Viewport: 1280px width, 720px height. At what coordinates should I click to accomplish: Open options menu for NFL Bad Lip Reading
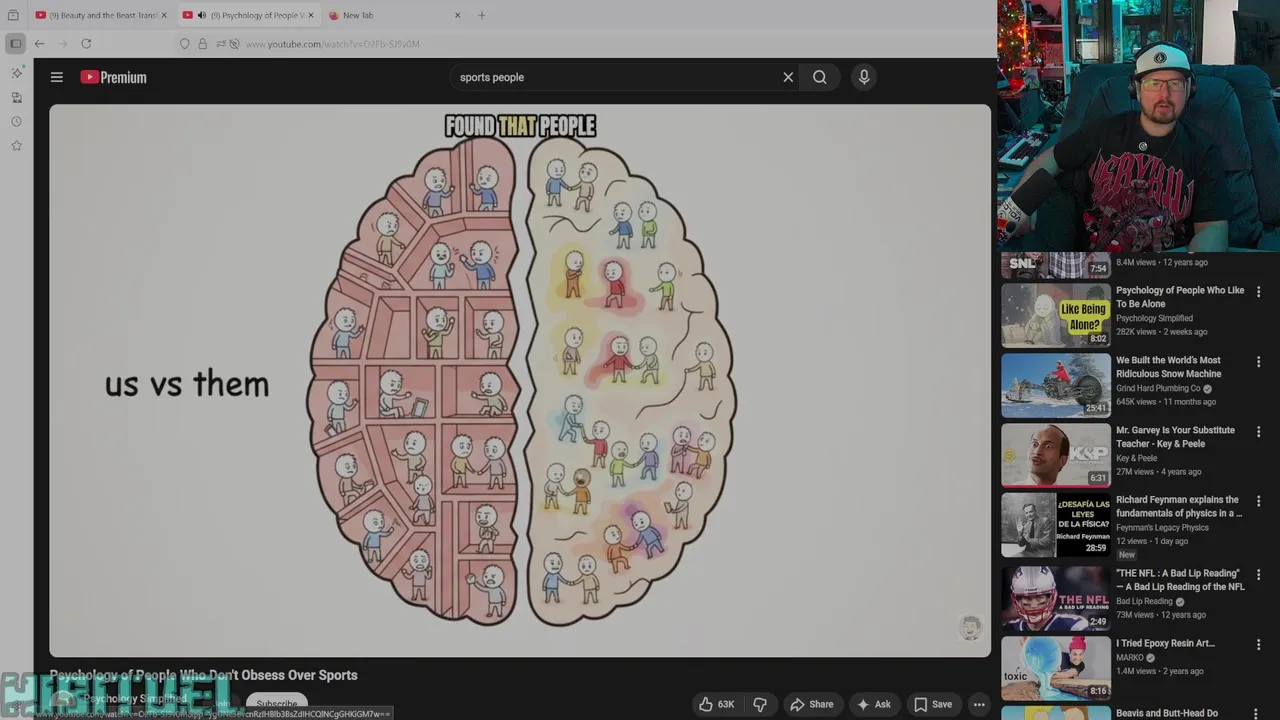1259,576
